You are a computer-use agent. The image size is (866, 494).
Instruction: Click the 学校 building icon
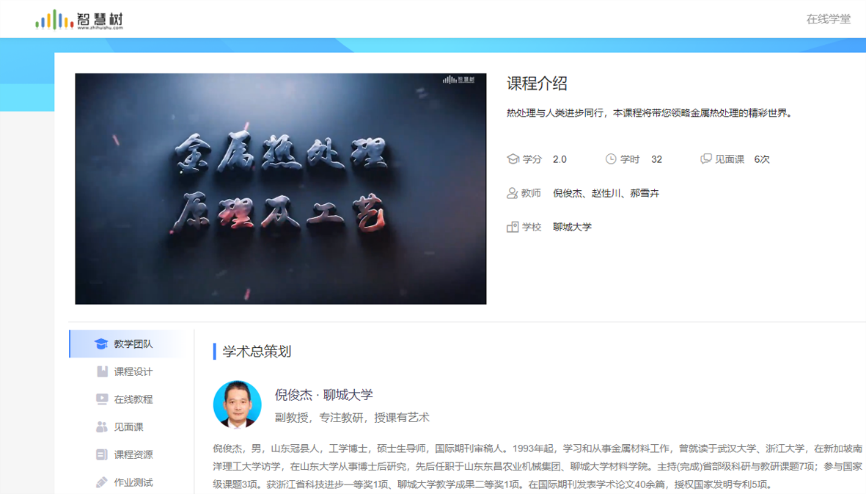513,227
